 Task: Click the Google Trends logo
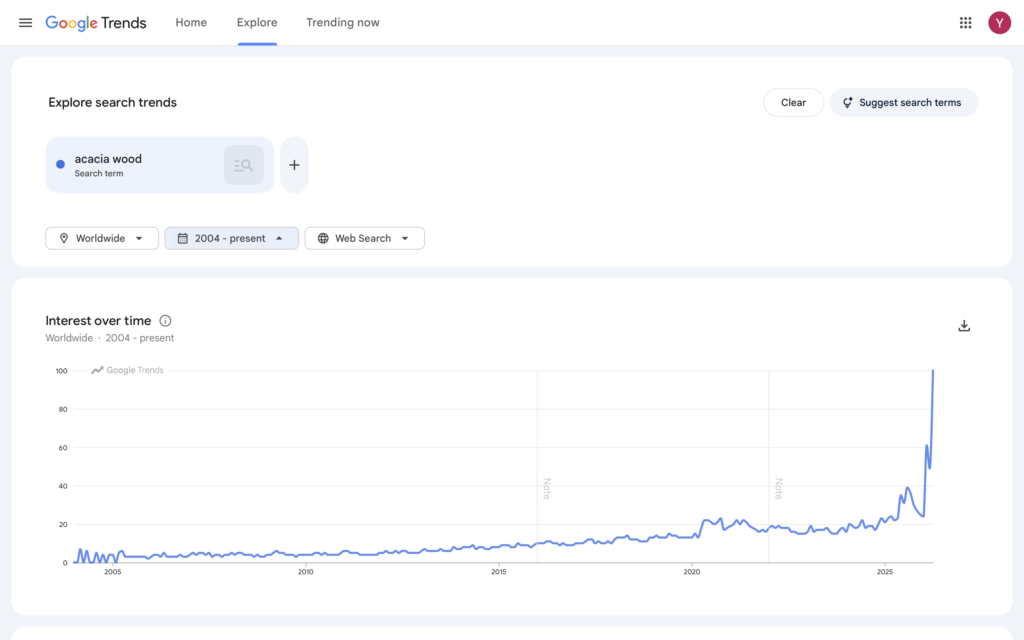coord(96,23)
